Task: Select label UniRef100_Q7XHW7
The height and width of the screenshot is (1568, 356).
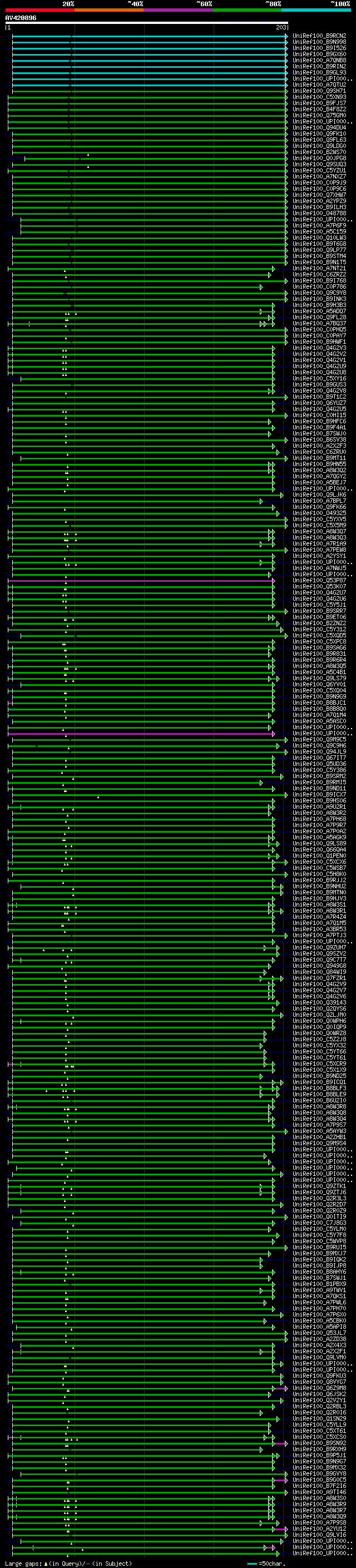Action: tap(319, 195)
